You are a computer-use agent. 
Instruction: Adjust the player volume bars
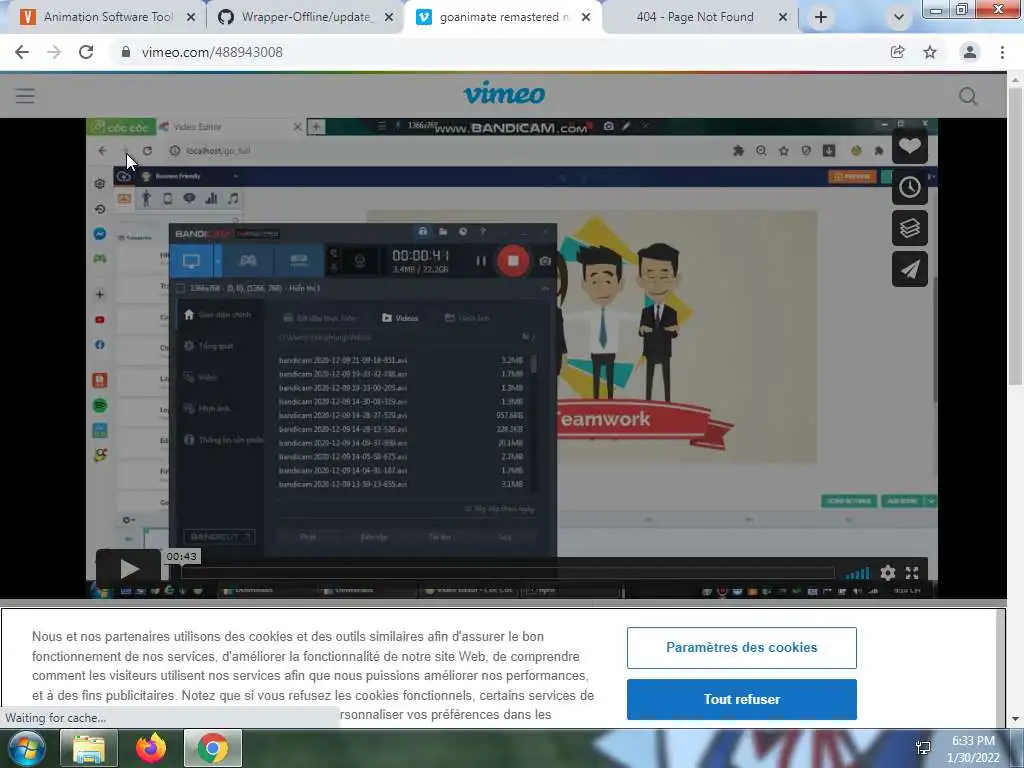coord(857,574)
